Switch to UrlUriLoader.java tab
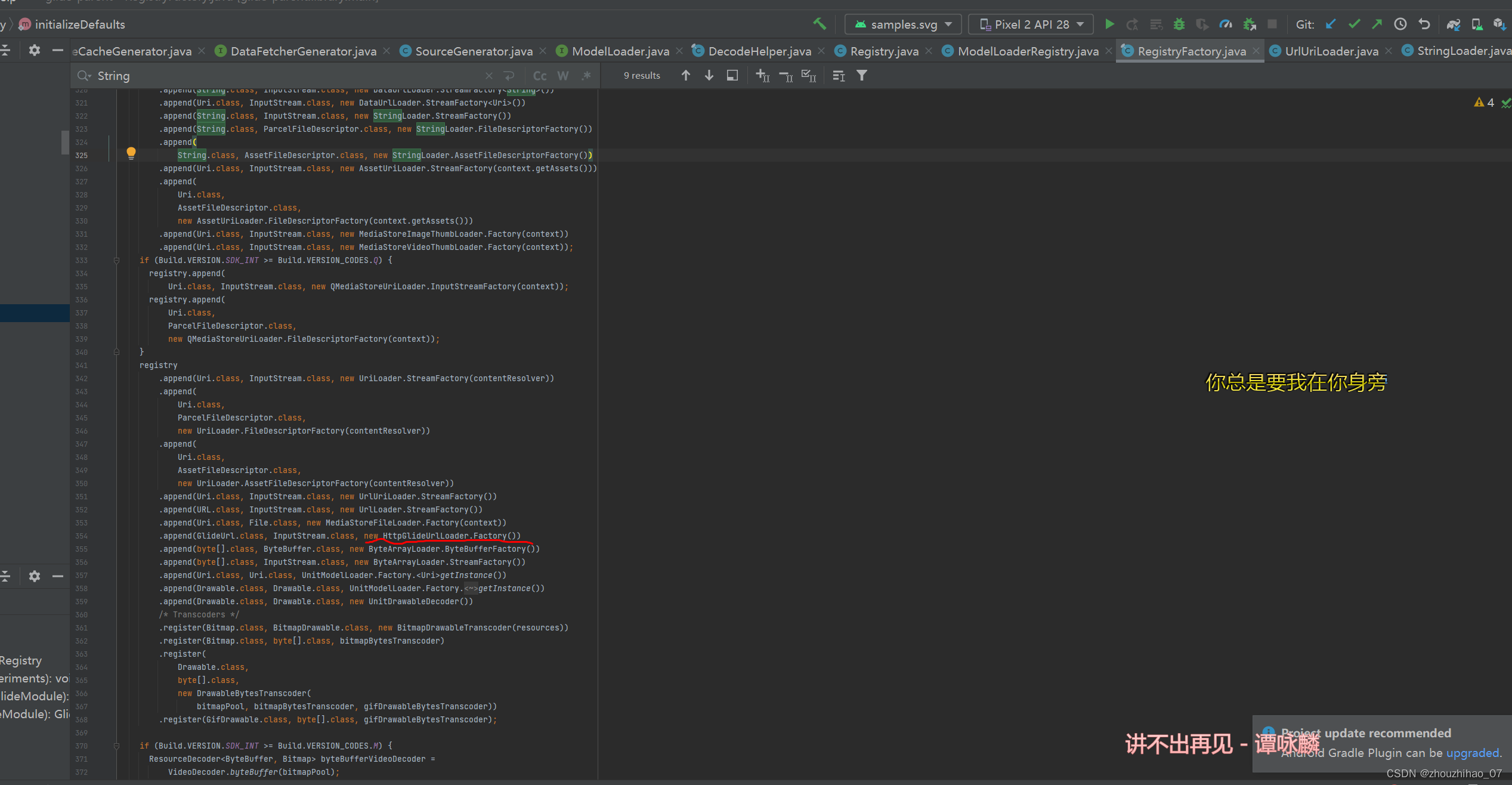Image resolution: width=1512 pixels, height=785 pixels. click(1331, 51)
